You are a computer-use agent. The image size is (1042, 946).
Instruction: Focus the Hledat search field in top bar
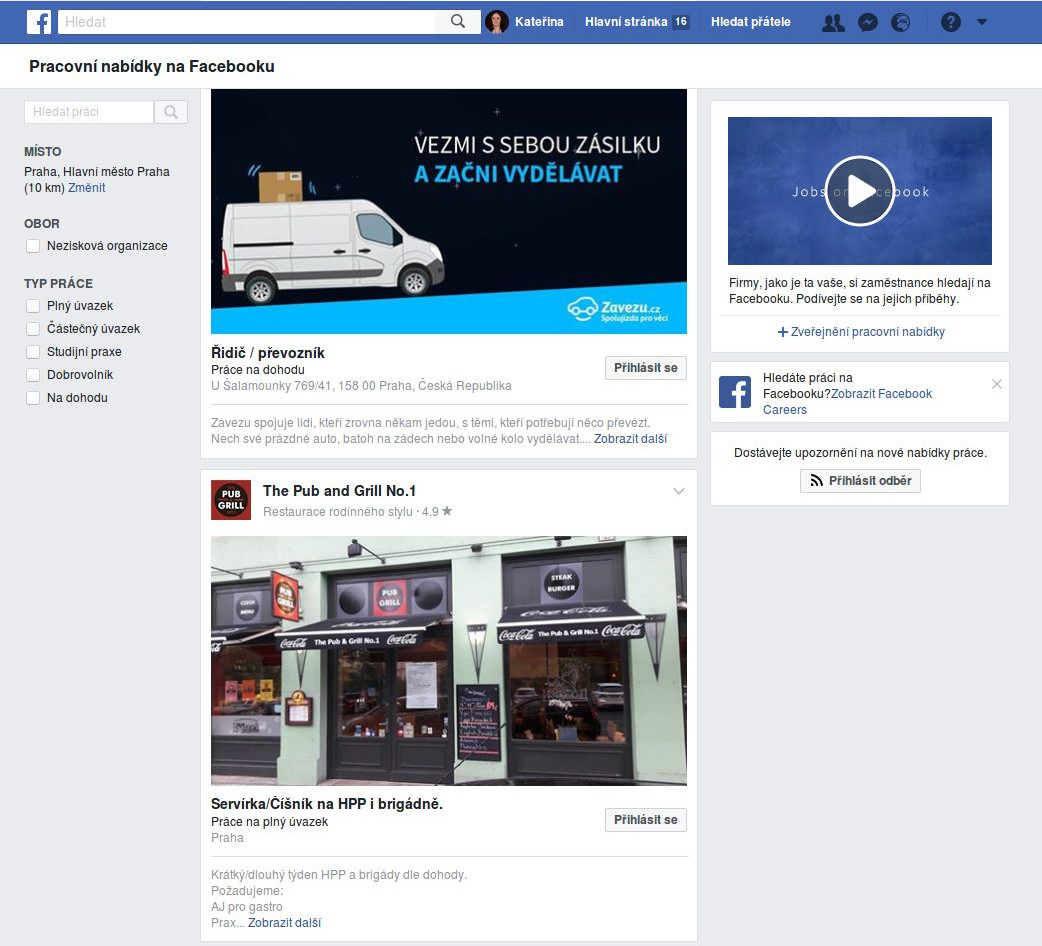coord(247,22)
